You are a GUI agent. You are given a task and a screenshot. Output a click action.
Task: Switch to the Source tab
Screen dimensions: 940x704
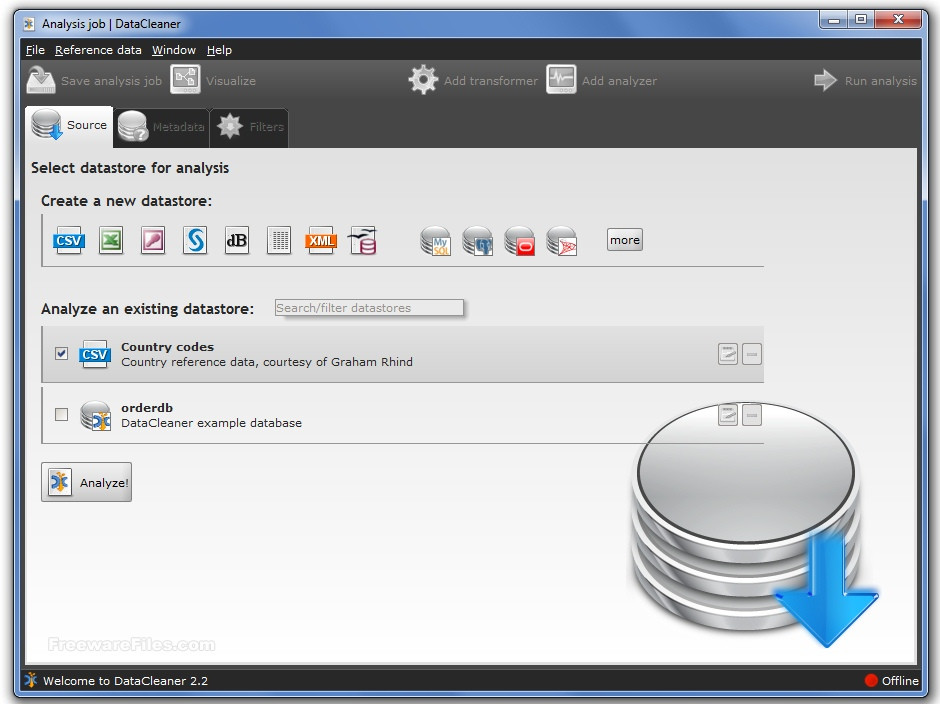[x=70, y=126]
